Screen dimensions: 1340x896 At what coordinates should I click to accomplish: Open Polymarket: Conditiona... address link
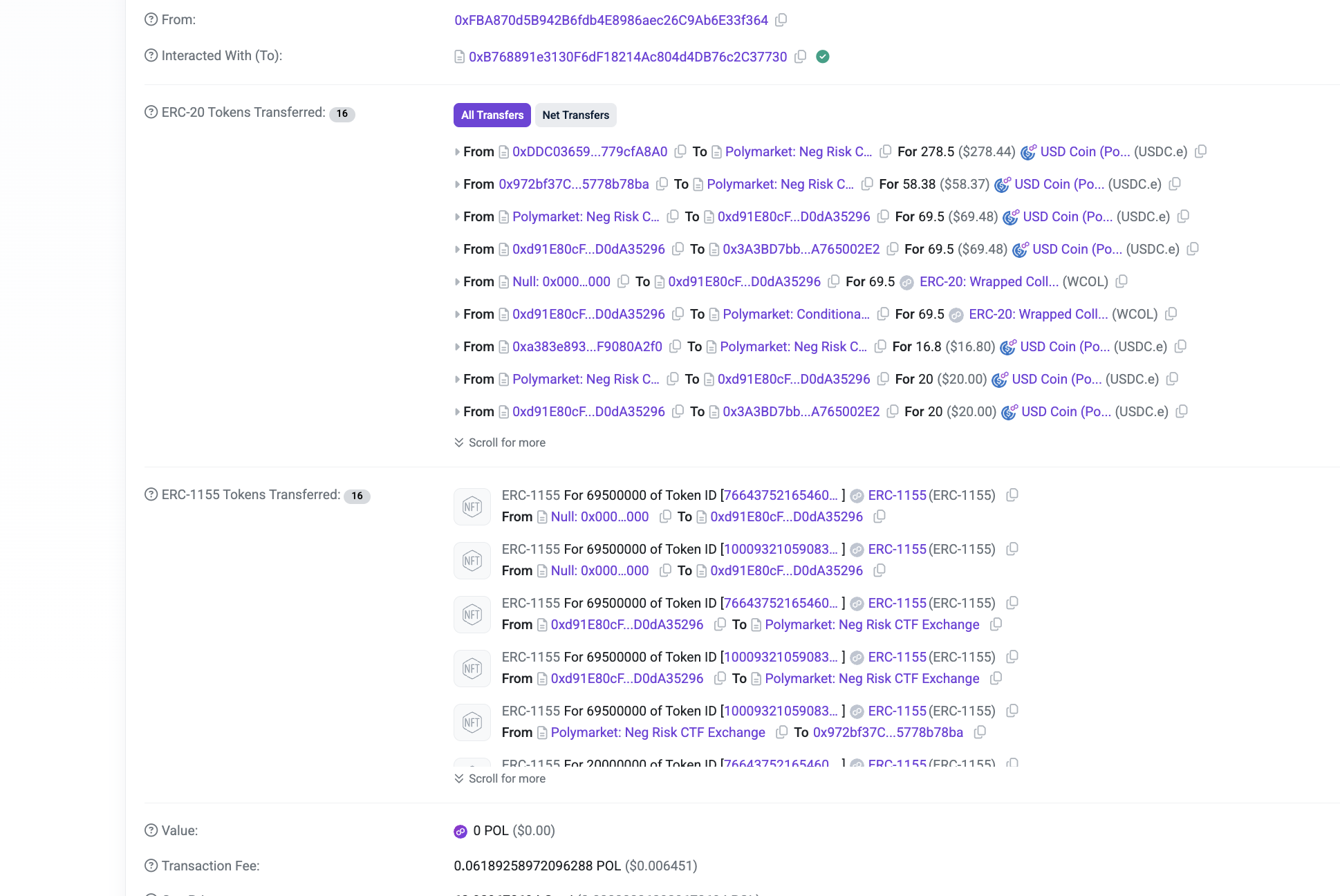click(796, 314)
